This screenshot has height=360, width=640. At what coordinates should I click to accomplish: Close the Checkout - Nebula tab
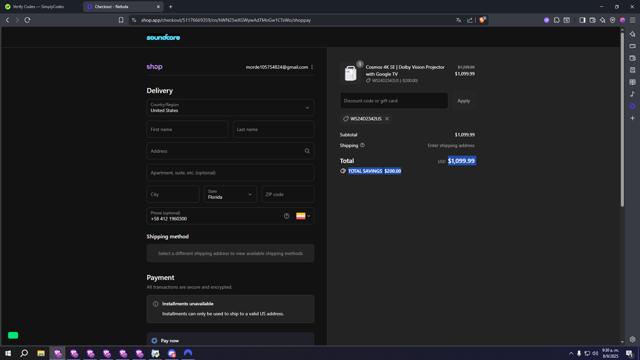coord(158,7)
